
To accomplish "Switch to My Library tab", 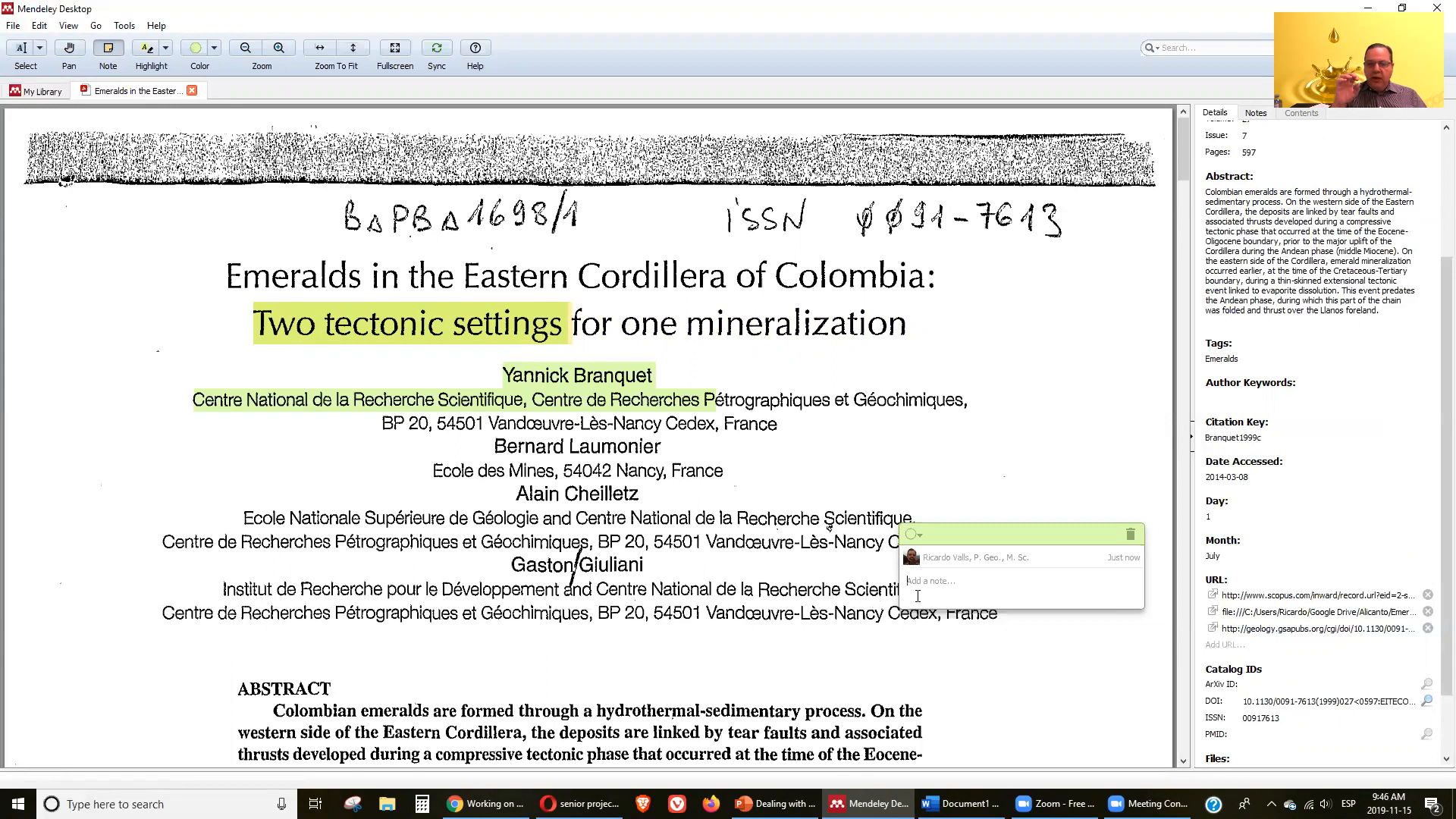I will pyautogui.click(x=36, y=91).
